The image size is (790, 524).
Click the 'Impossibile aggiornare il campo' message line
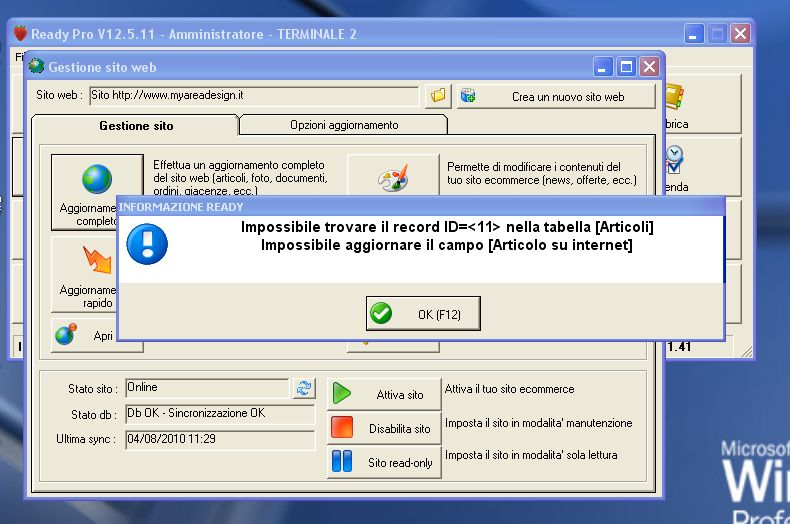(446, 245)
